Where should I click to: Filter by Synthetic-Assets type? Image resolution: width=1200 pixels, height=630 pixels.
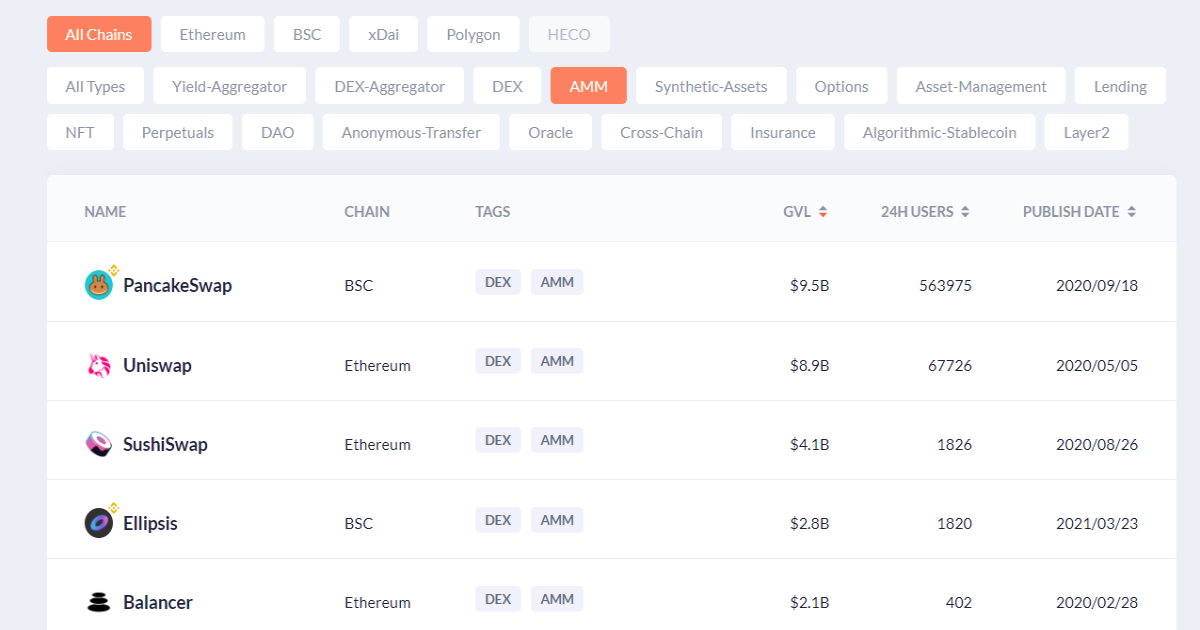point(711,86)
